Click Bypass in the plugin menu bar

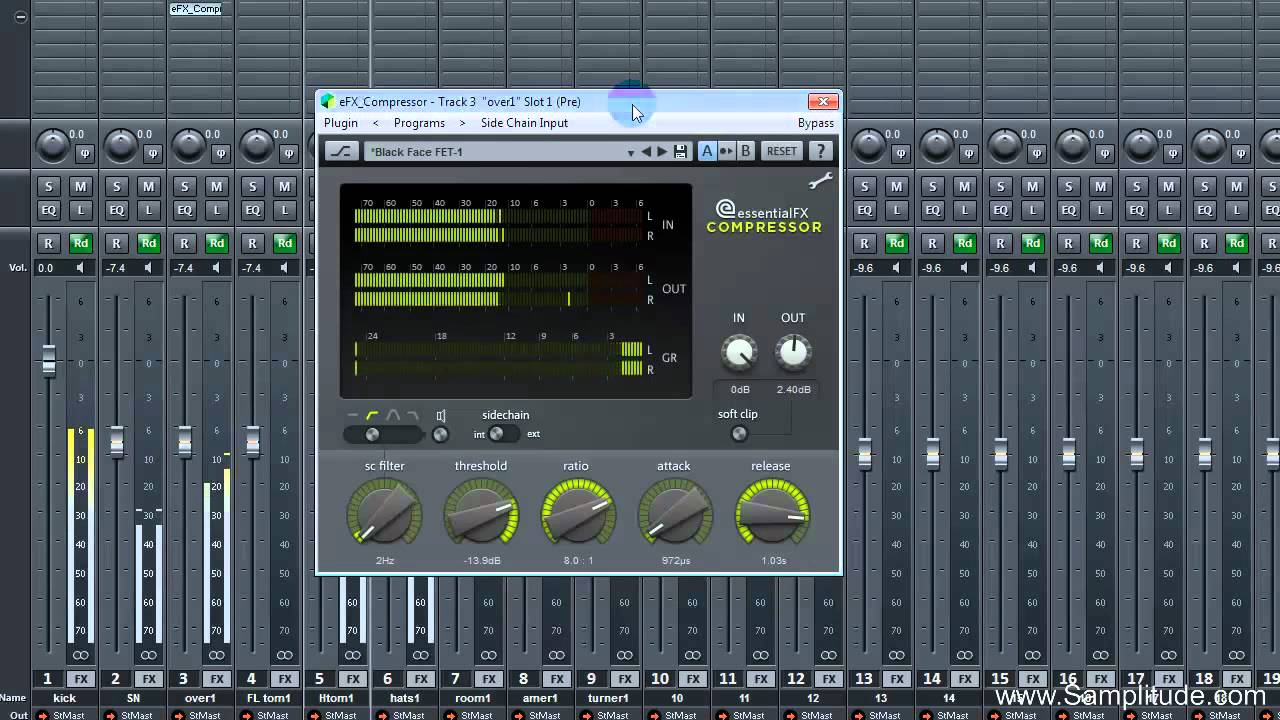[816, 123]
